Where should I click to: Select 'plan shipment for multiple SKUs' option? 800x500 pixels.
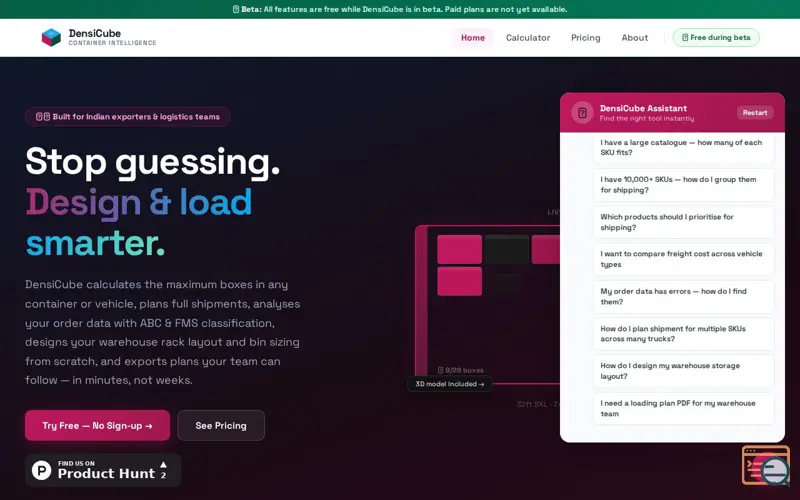683,334
